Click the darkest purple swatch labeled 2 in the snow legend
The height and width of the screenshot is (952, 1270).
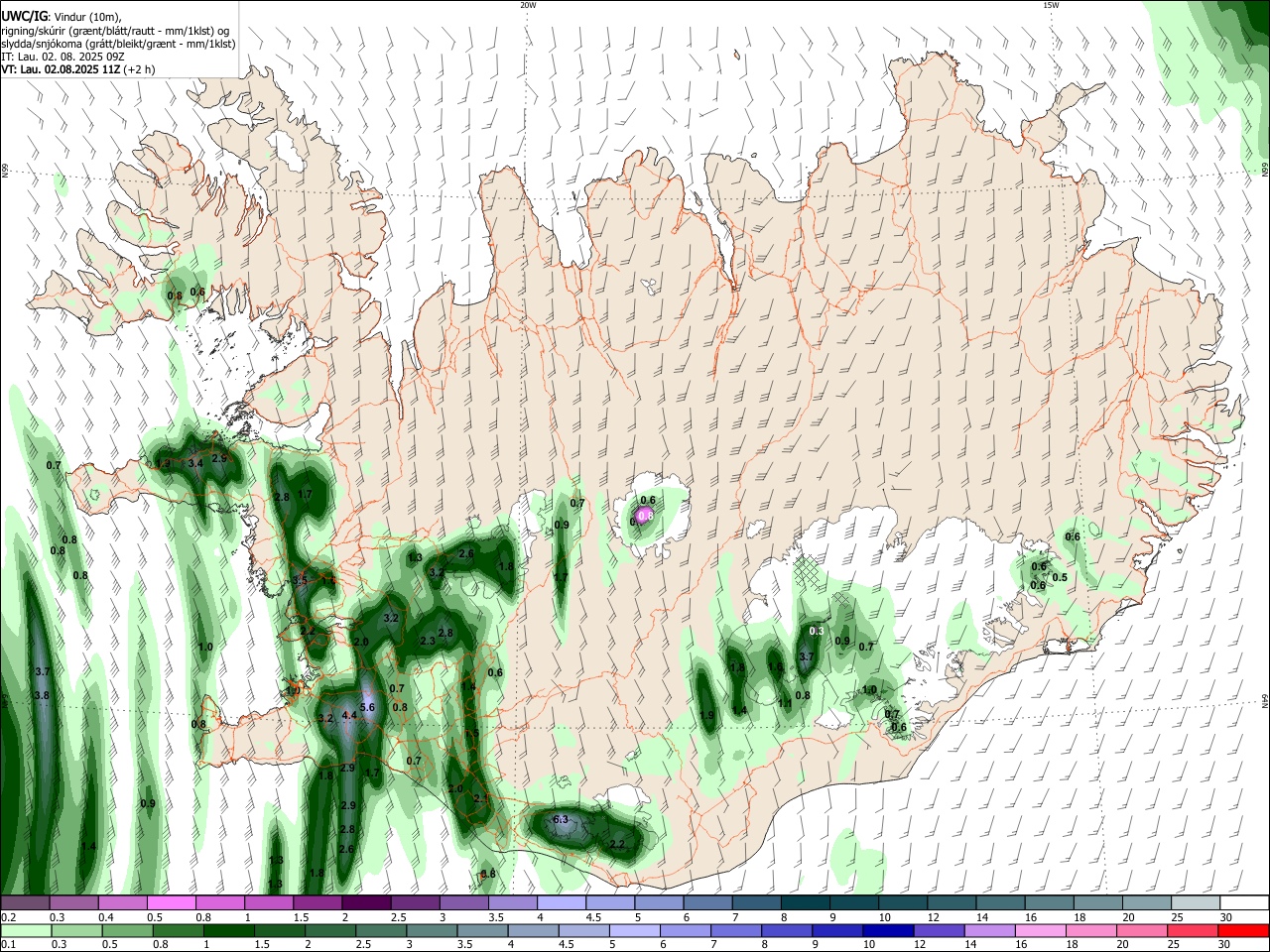(x=366, y=902)
